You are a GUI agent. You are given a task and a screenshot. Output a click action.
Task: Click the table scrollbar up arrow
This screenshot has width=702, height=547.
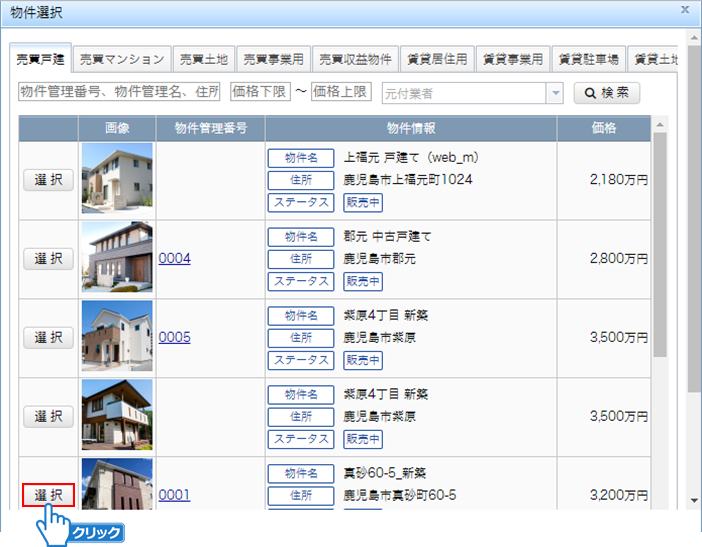pos(660,125)
